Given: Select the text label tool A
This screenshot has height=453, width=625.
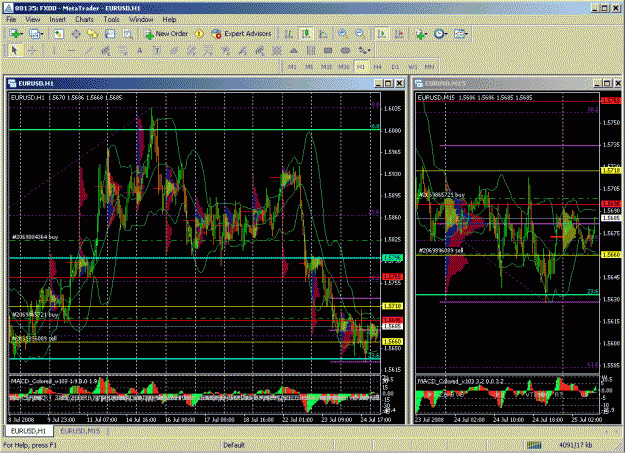Looking at the screenshot, I should tap(140, 50).
